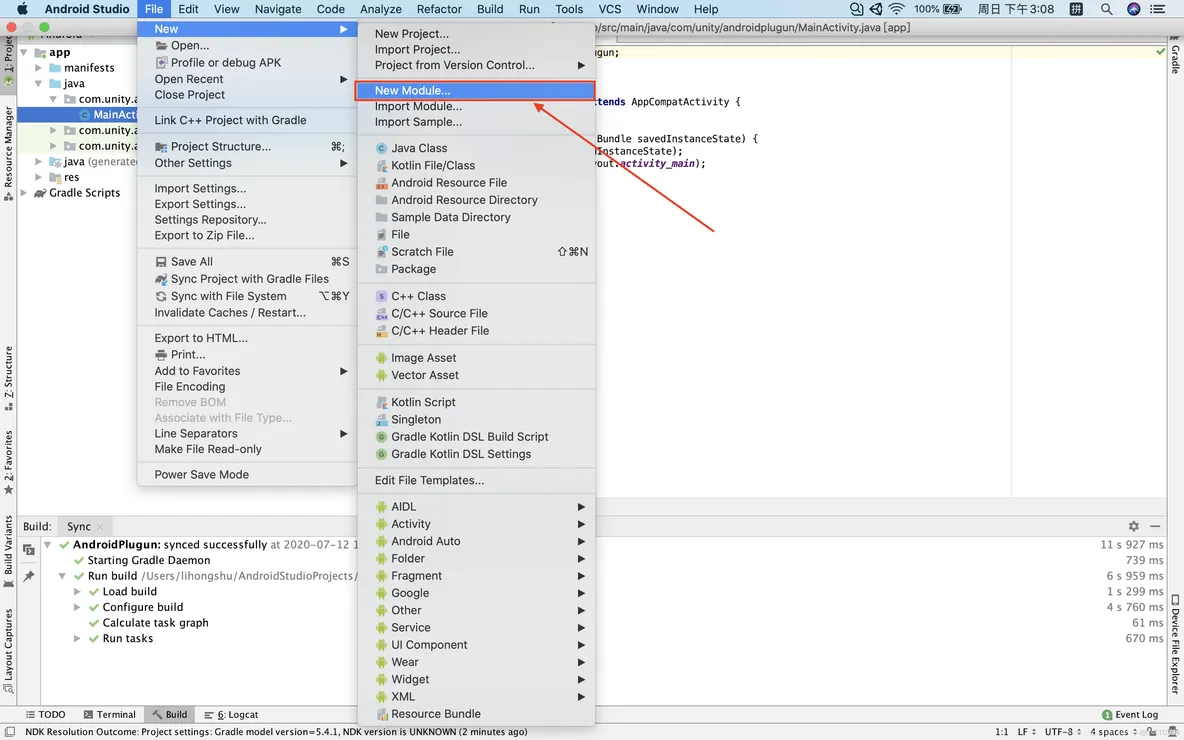Expand Configure build in Build output
The width and height of the screenshot is (1184, 740).
(77, 608)
